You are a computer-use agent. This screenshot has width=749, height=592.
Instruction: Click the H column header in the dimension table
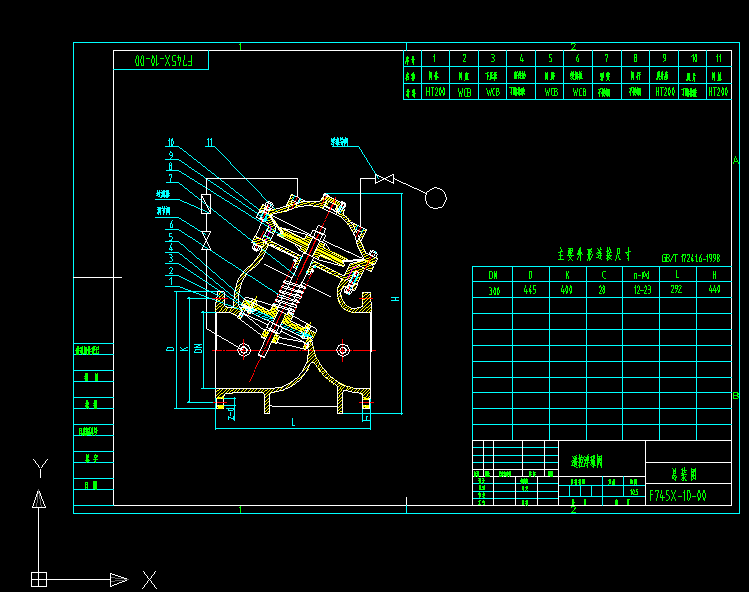click(714, 275)
